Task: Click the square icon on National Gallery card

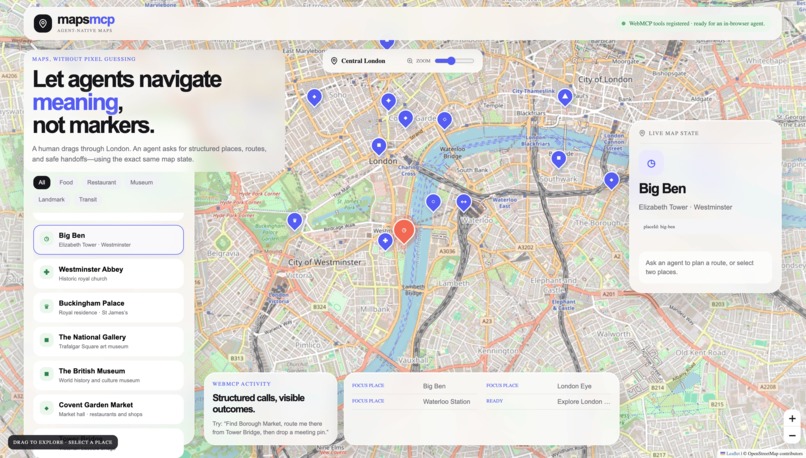Action: coord(46,340)
